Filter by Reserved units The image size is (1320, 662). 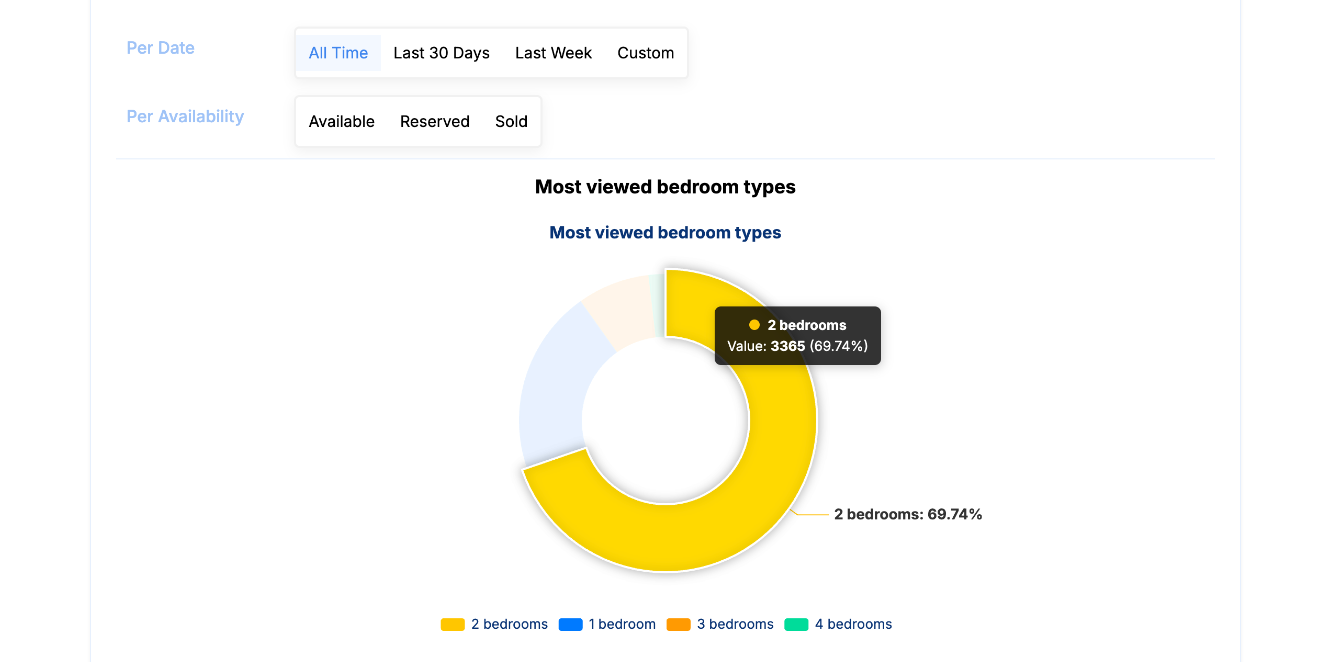434,122
